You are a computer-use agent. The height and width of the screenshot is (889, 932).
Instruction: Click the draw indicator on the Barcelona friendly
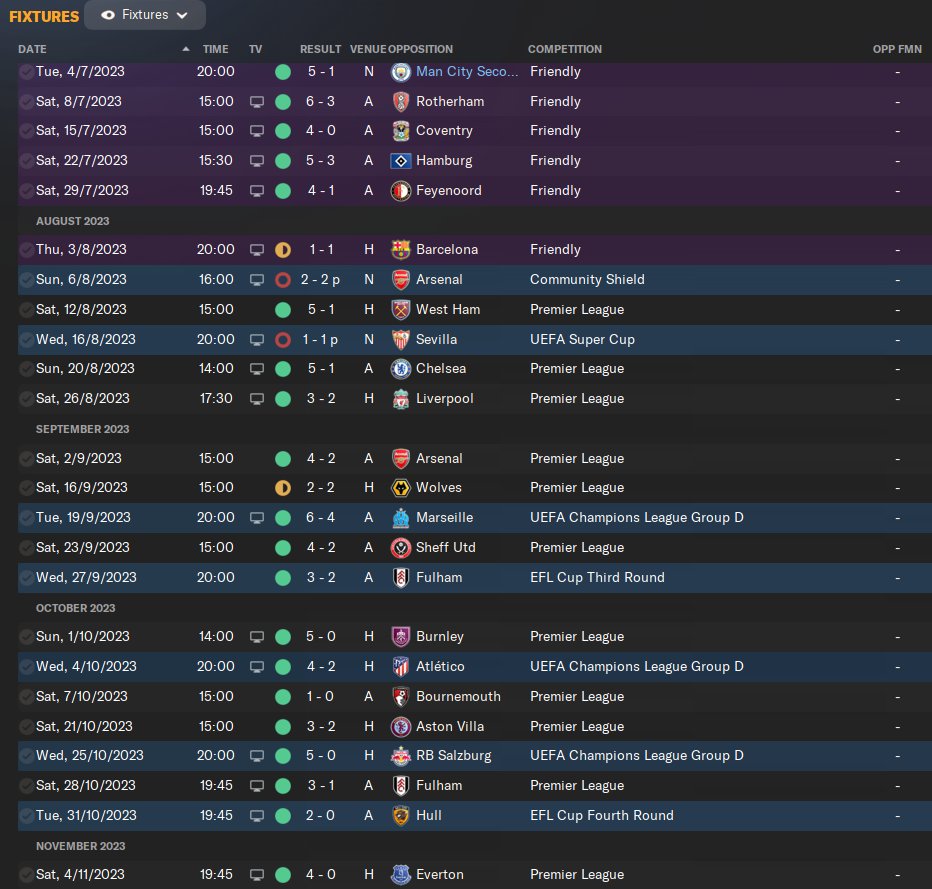click(x=283, y=250)
